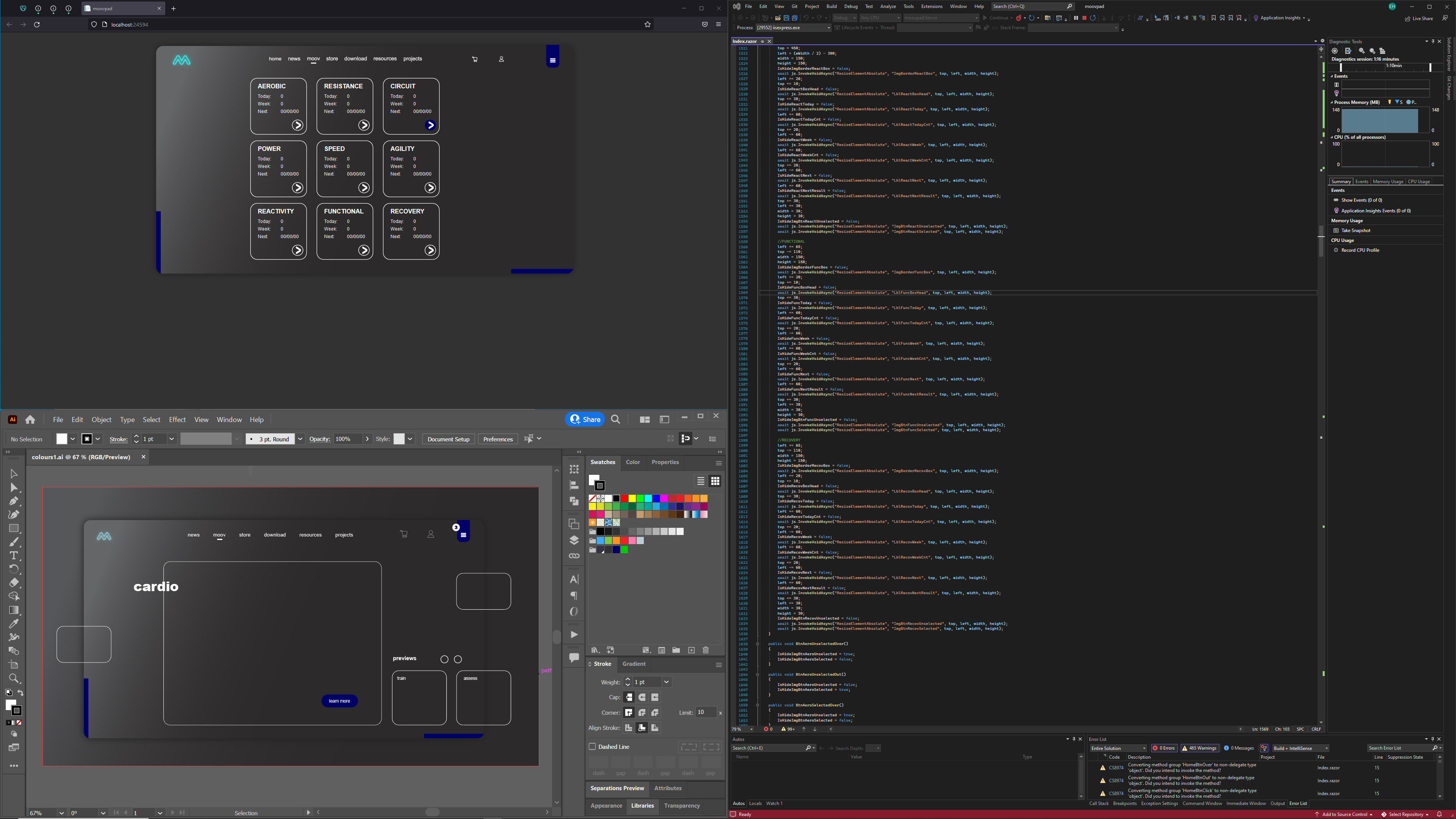Click the Break All pause icon in Visual Studio
1456x819 pixels.
pyautogui.click(x=1076, y=17)
